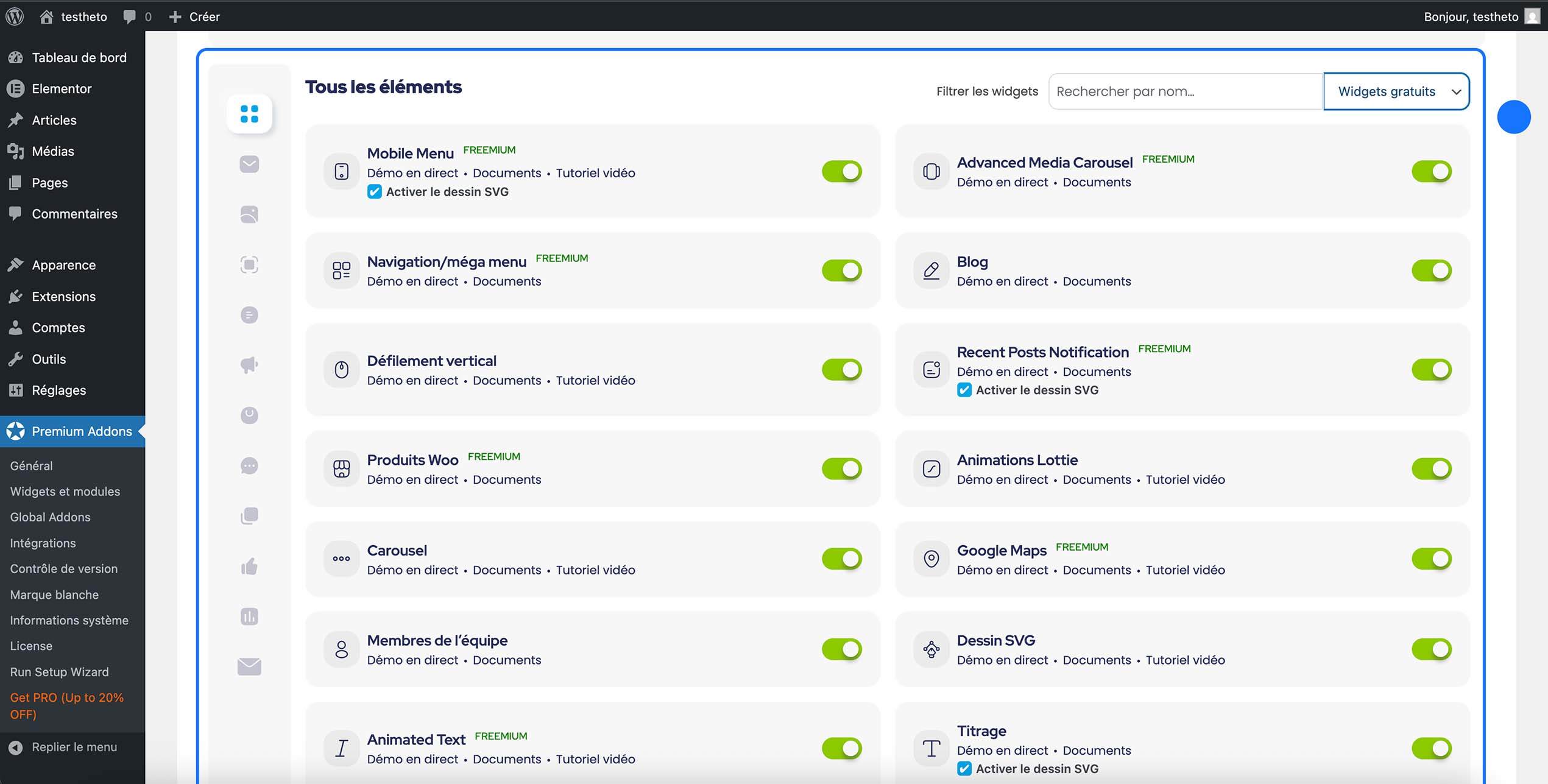Viewport: 1548px width, 784px height.
Task: Open the Widgets gratuits dropdown
Action: pos(1396,91)
